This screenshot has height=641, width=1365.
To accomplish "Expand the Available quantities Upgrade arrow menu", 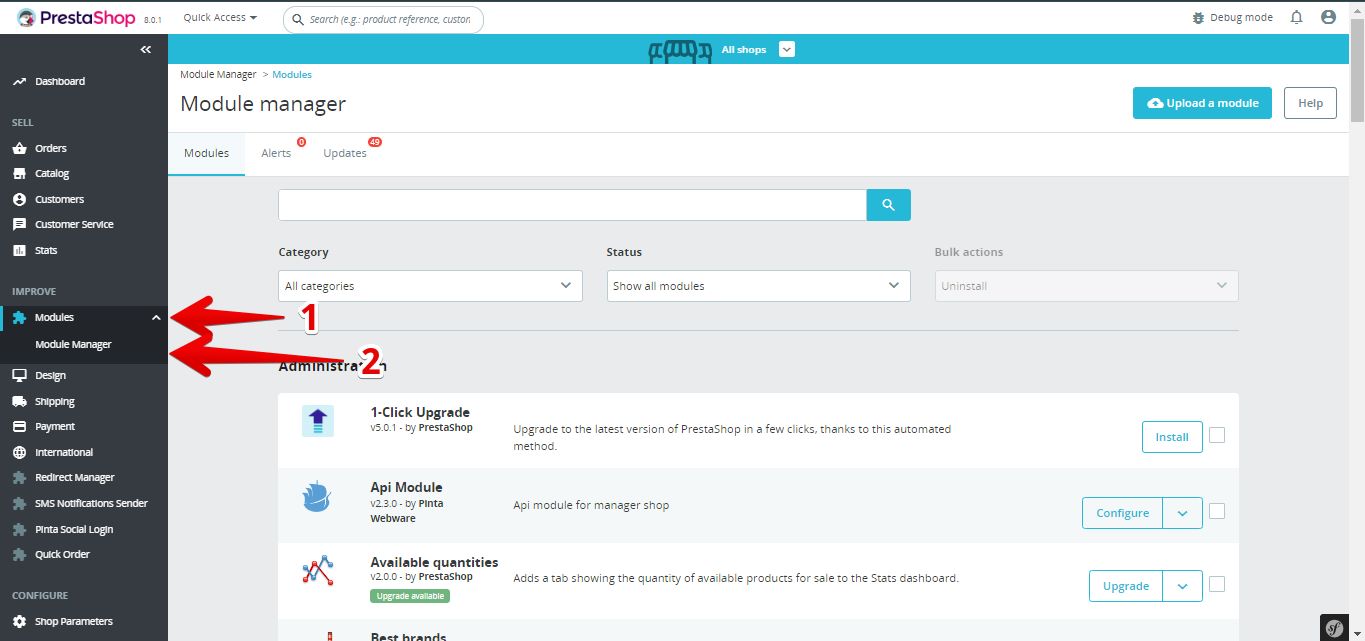I will [x=1183, y=586].
